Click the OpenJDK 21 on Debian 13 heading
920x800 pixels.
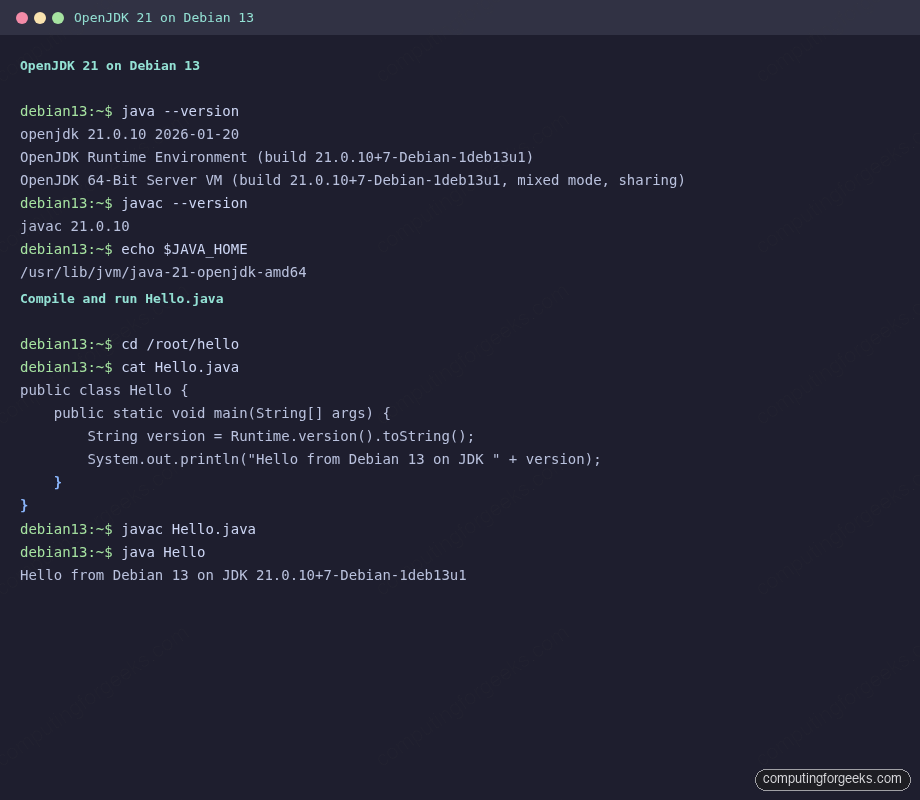point(110,65)
